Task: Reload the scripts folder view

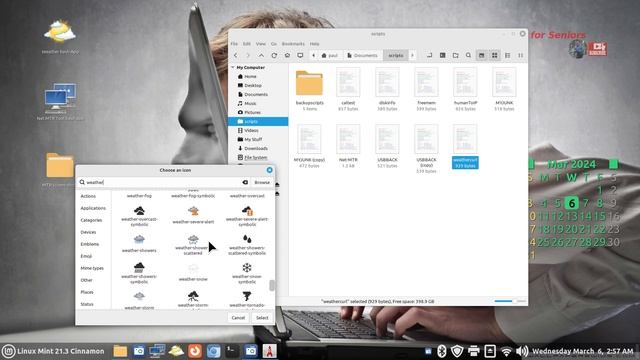Action: pos(274,56)
